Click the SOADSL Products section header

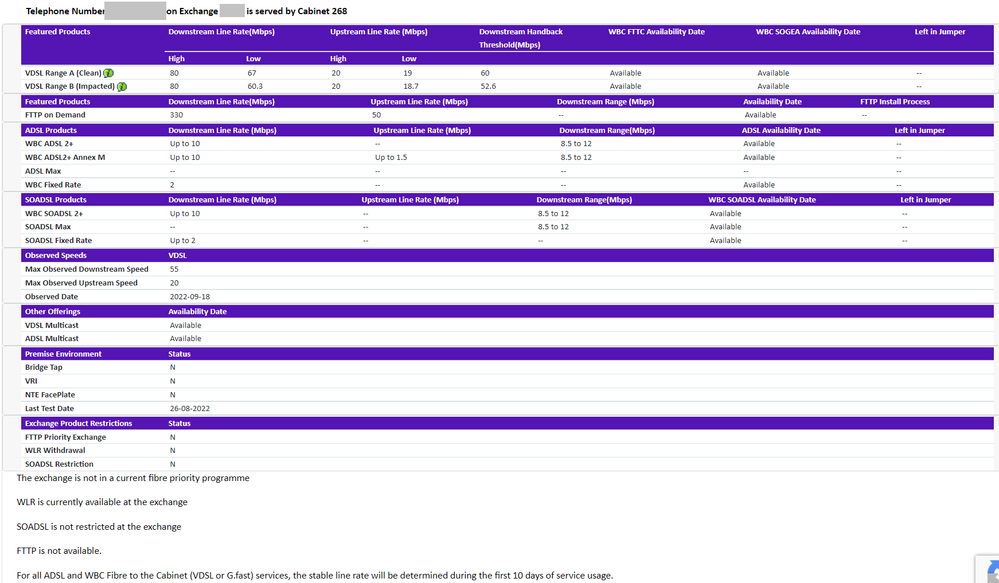click(x=56, y=200)
